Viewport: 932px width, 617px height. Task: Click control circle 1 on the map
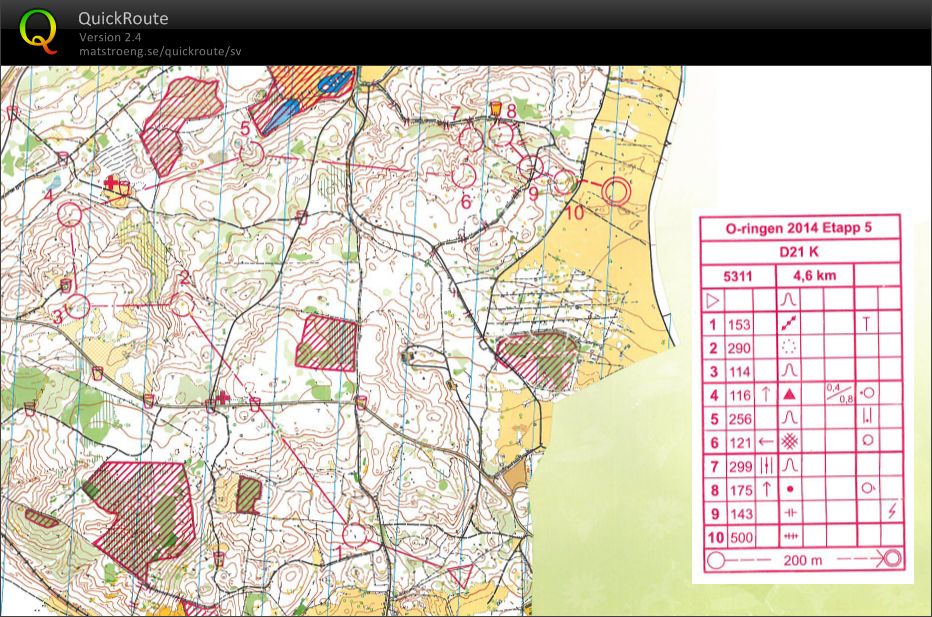click(355, 536)
